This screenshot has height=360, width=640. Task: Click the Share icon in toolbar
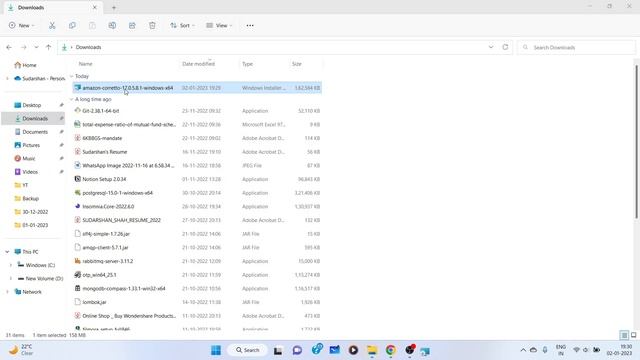point(132,25)
